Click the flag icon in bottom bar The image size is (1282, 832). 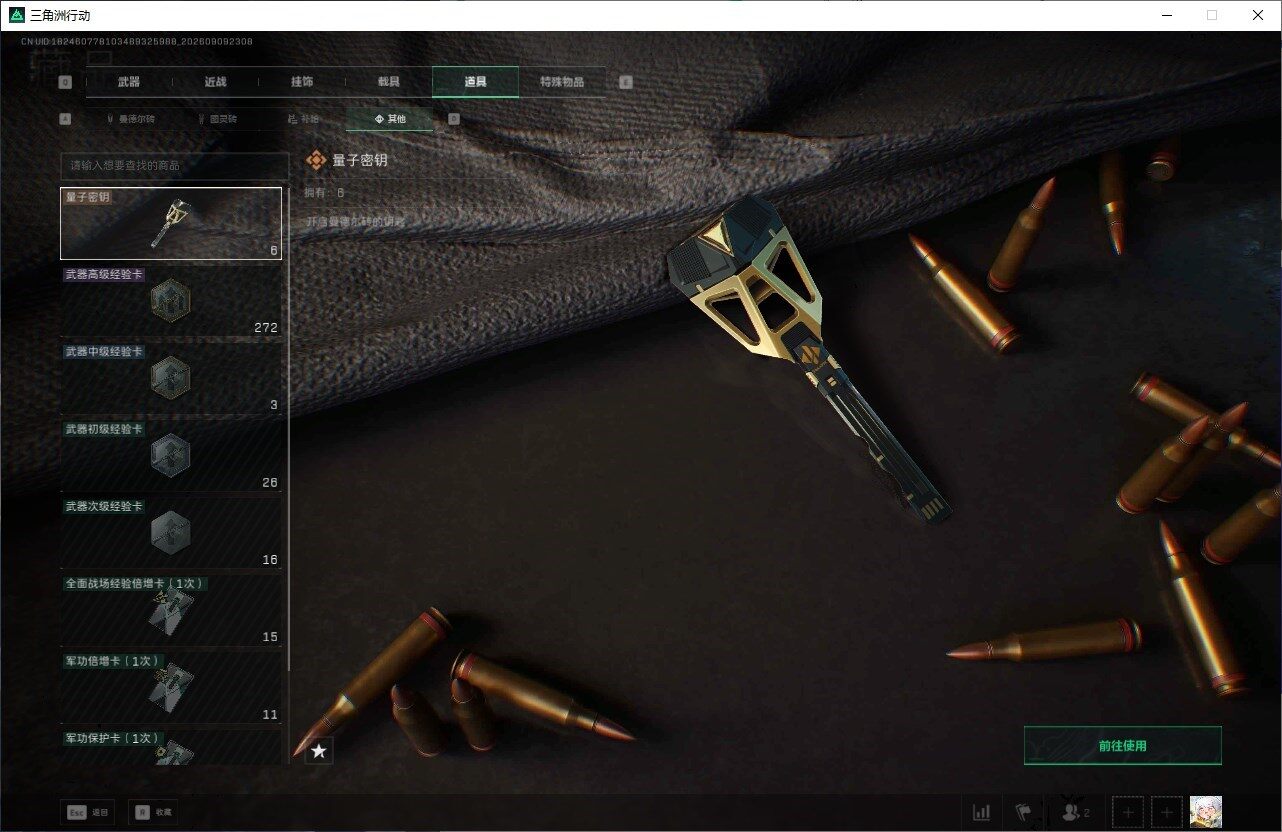click(1023, 813)
